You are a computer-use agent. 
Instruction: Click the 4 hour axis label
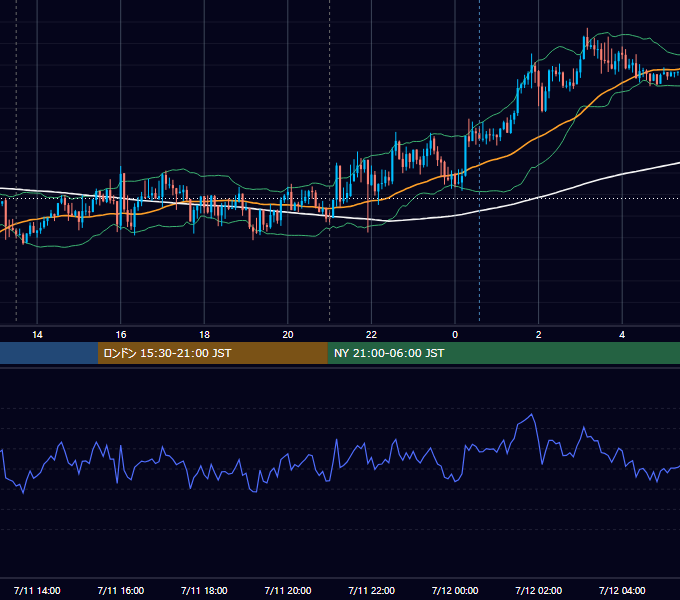[x=622, y=335]
